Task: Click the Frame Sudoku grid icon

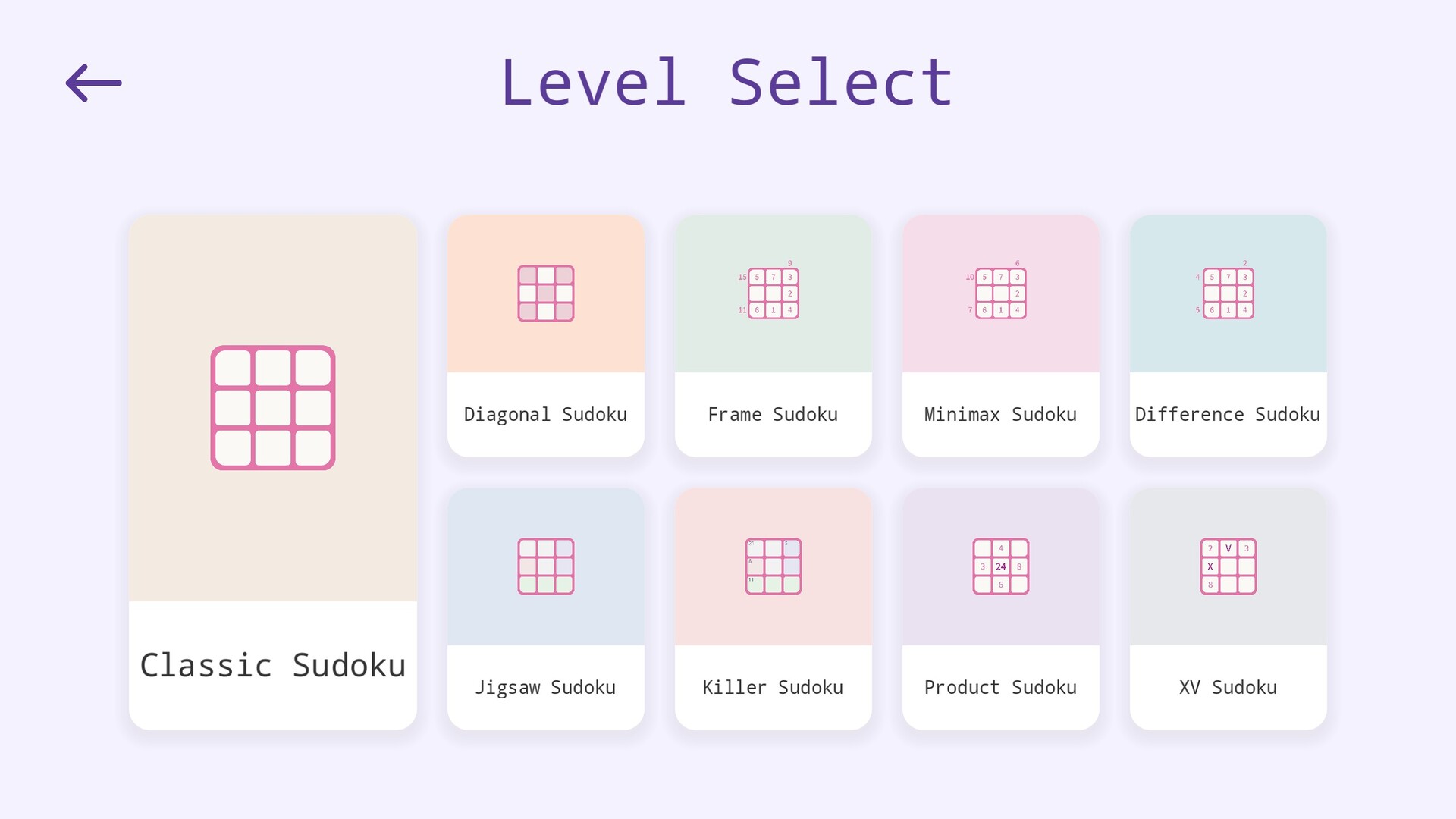Action: [x=773, y=293]
